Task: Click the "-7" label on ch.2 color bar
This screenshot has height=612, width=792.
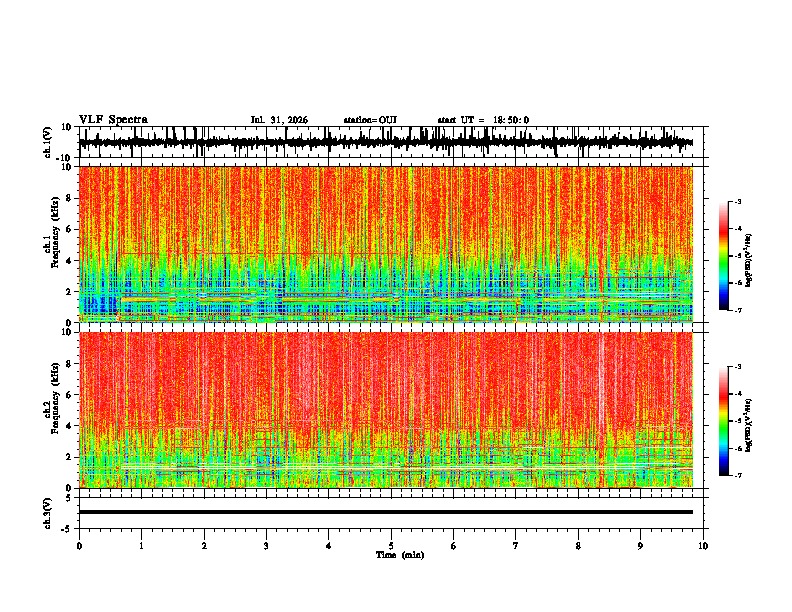Action: click(x=737, y=476)
